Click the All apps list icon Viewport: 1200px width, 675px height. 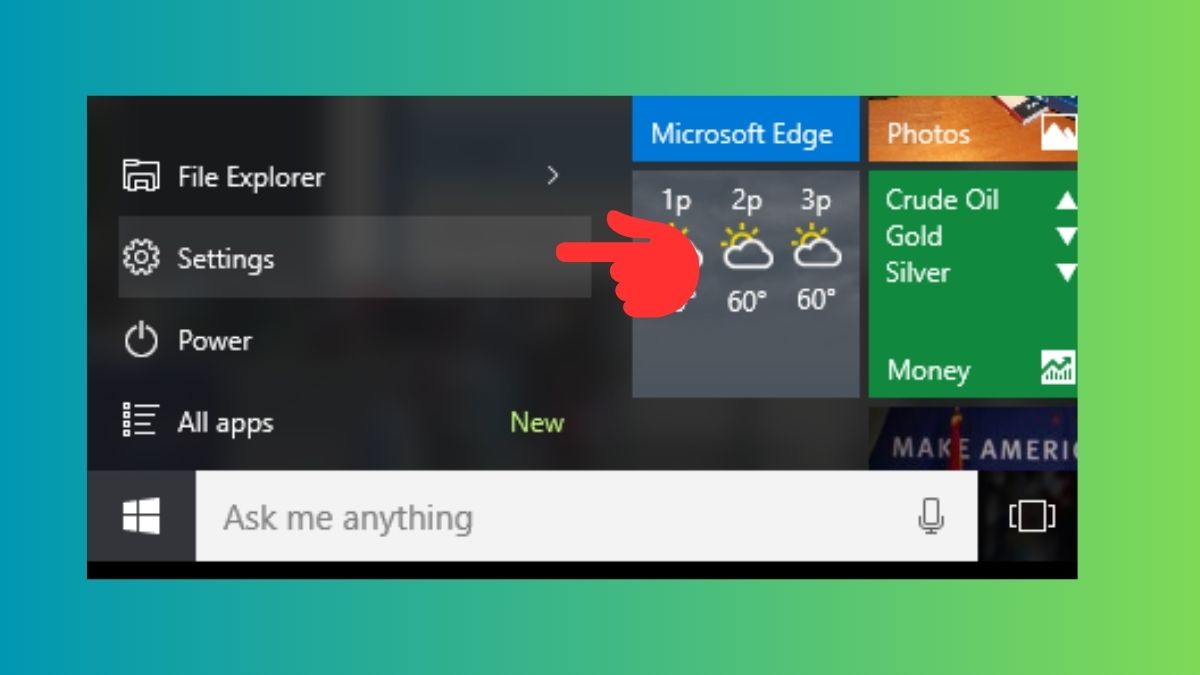(x=141, y=421)
